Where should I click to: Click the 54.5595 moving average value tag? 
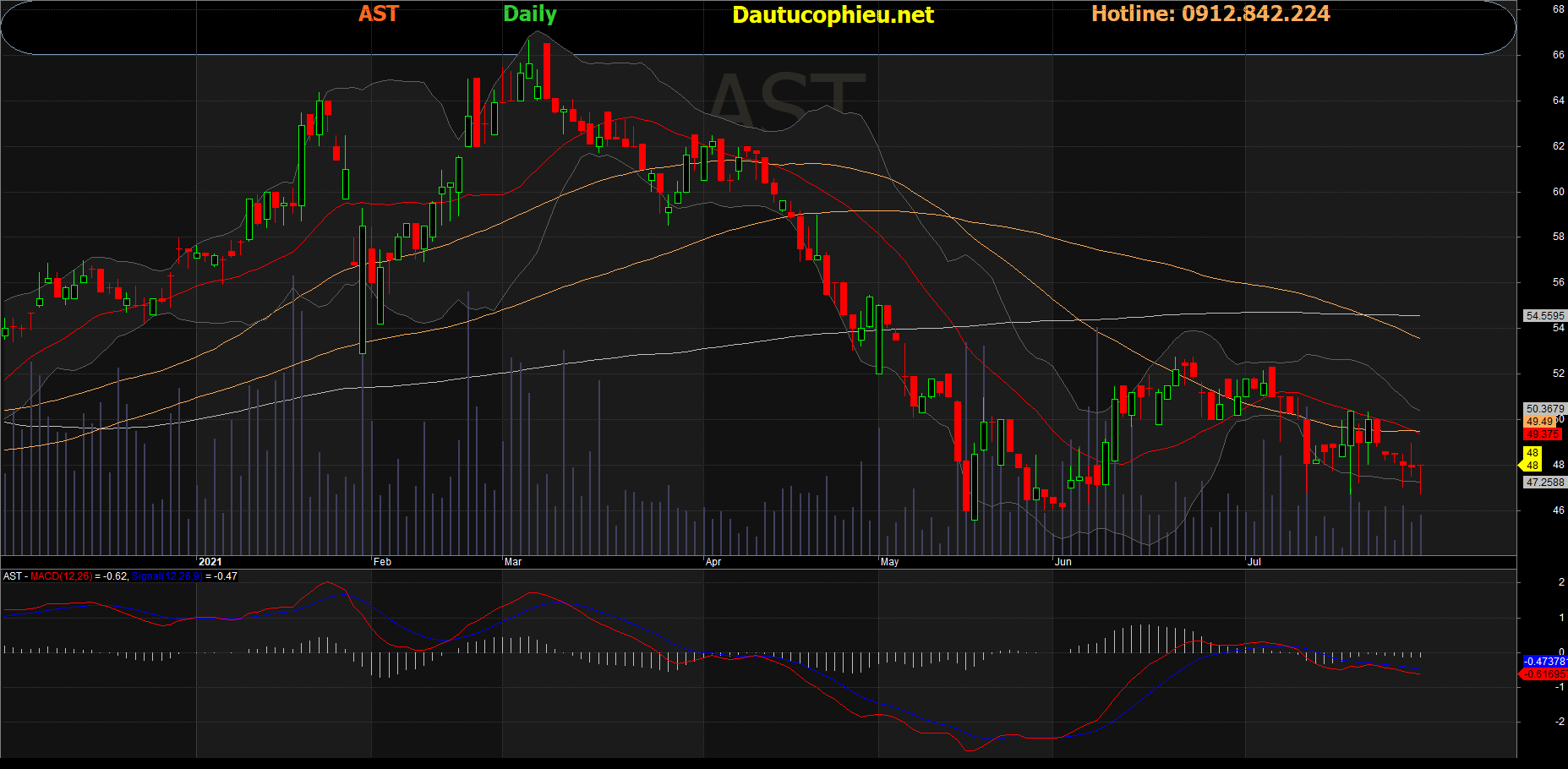pyautogui.click(x=1545, y=316)
